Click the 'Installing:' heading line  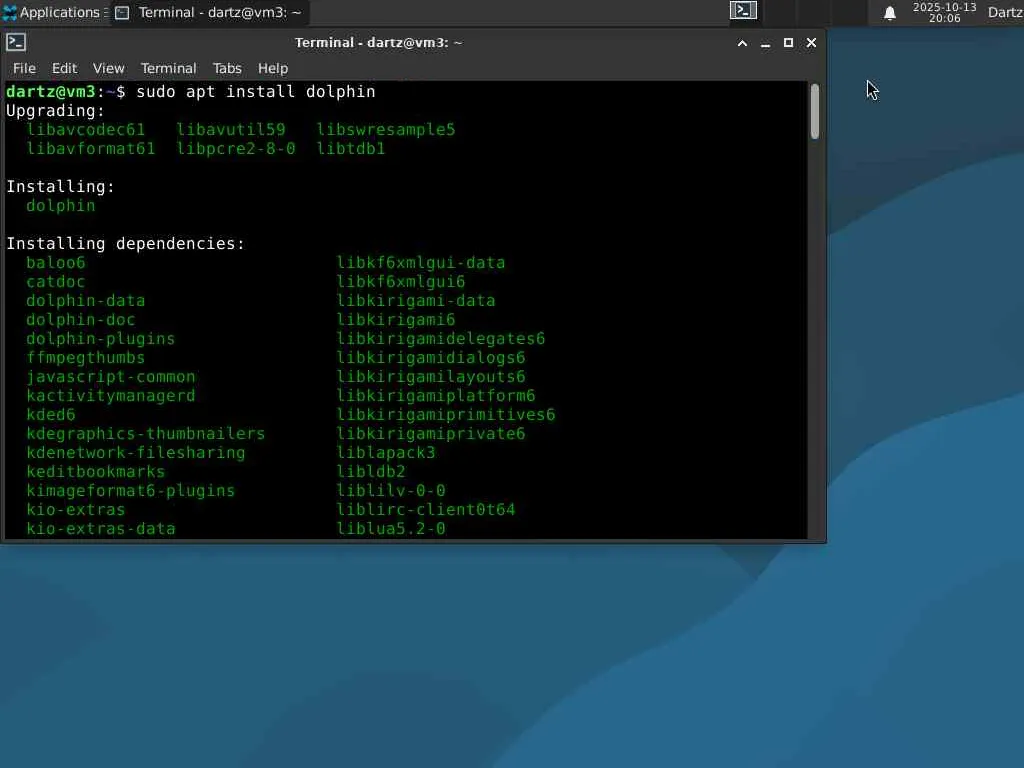61,186
